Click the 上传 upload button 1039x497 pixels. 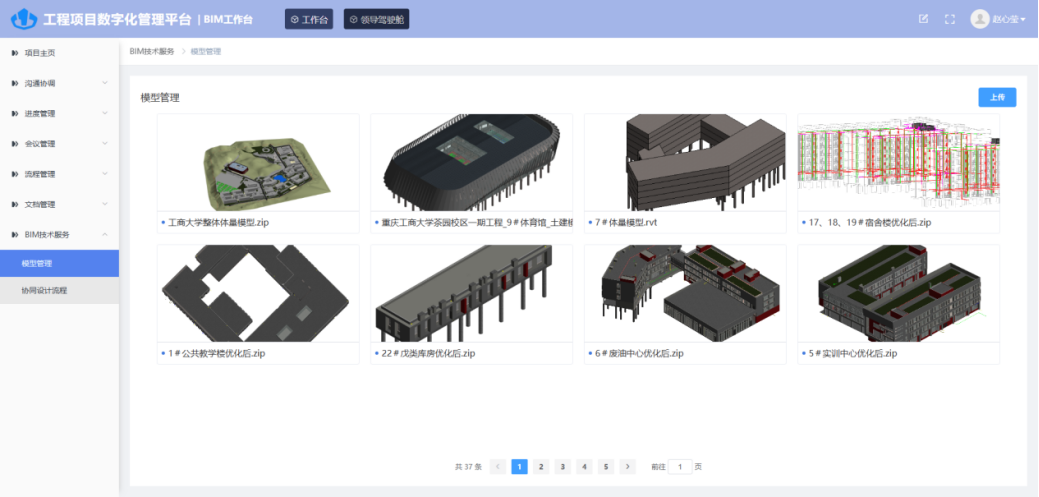(x=996, y=97)
